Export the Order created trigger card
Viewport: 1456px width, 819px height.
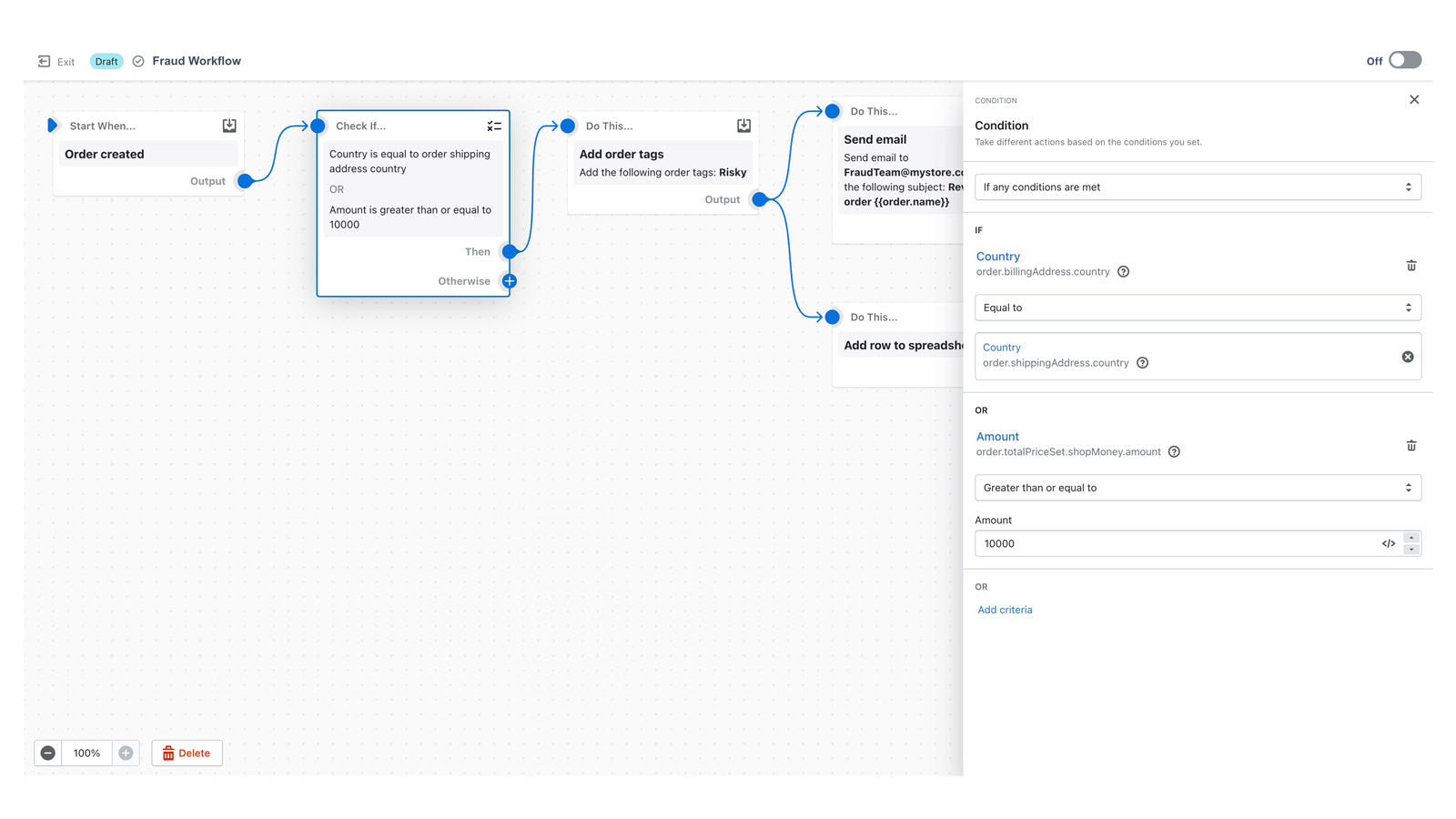[228, 126]
